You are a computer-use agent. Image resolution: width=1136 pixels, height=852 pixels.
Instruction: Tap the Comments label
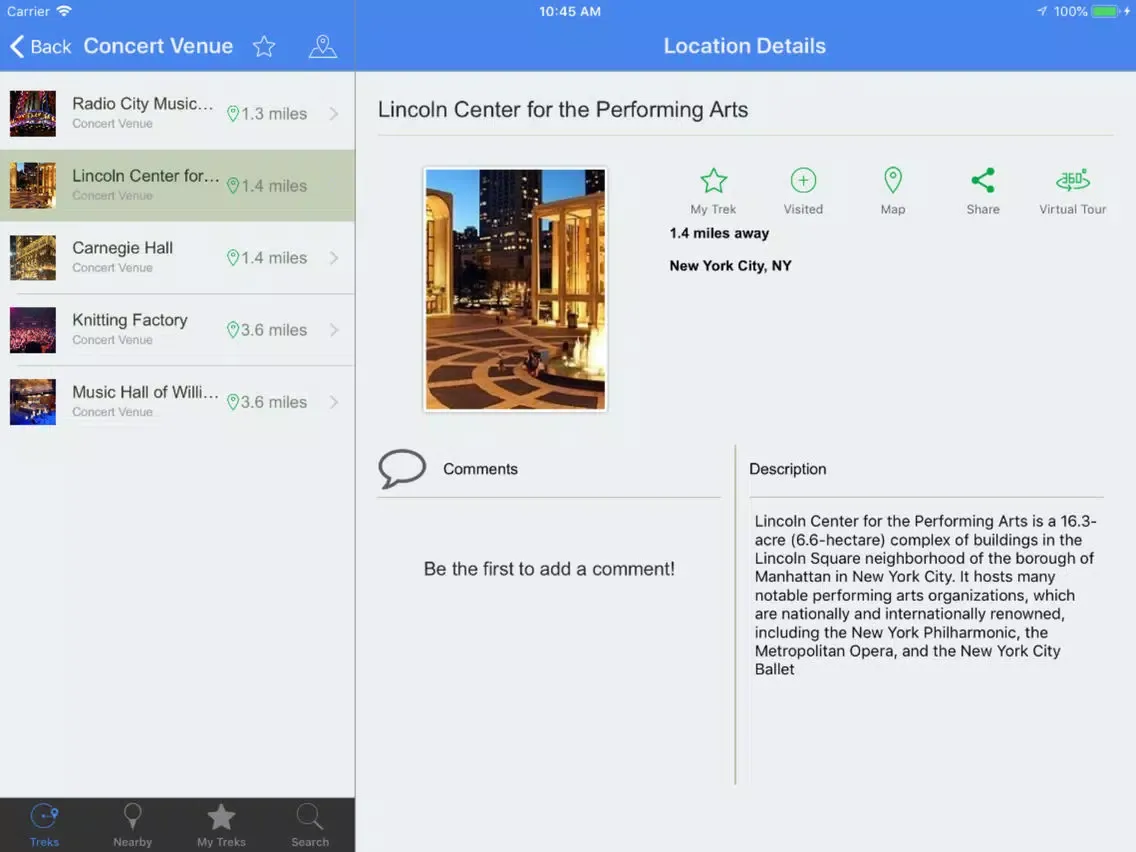(480, 469)
